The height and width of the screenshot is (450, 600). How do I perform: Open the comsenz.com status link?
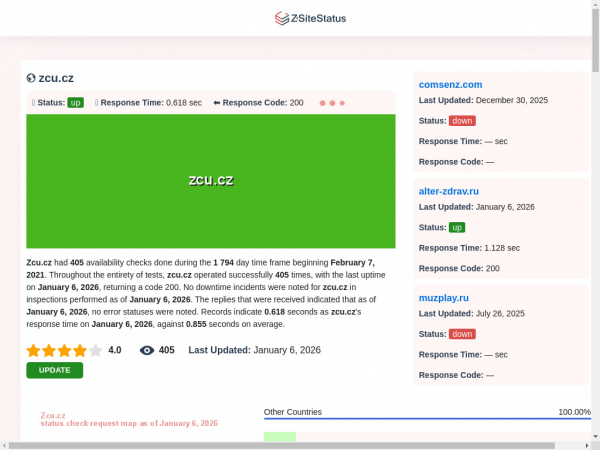coord(450,84)
